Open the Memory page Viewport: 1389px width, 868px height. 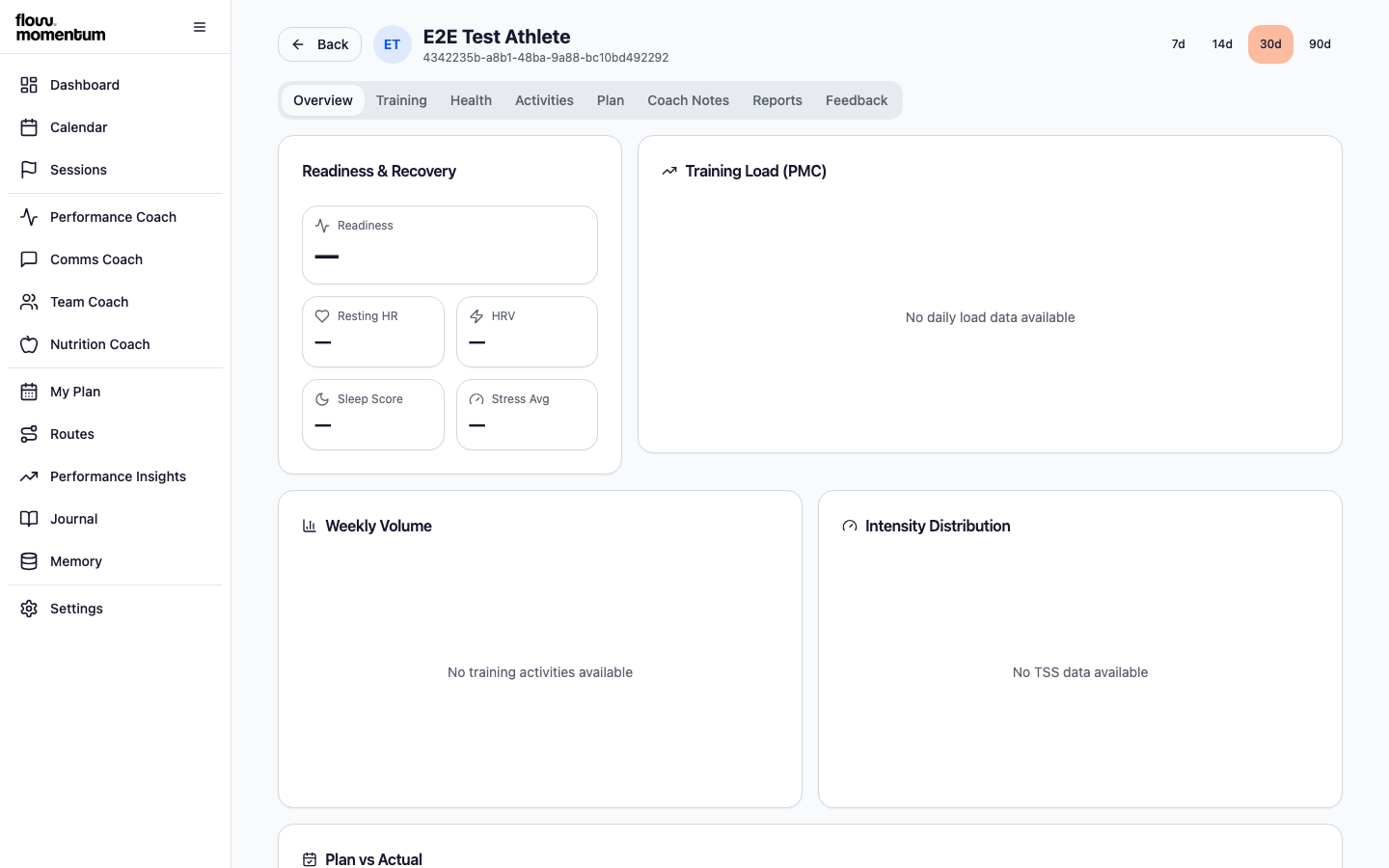[x=116, y=561]
